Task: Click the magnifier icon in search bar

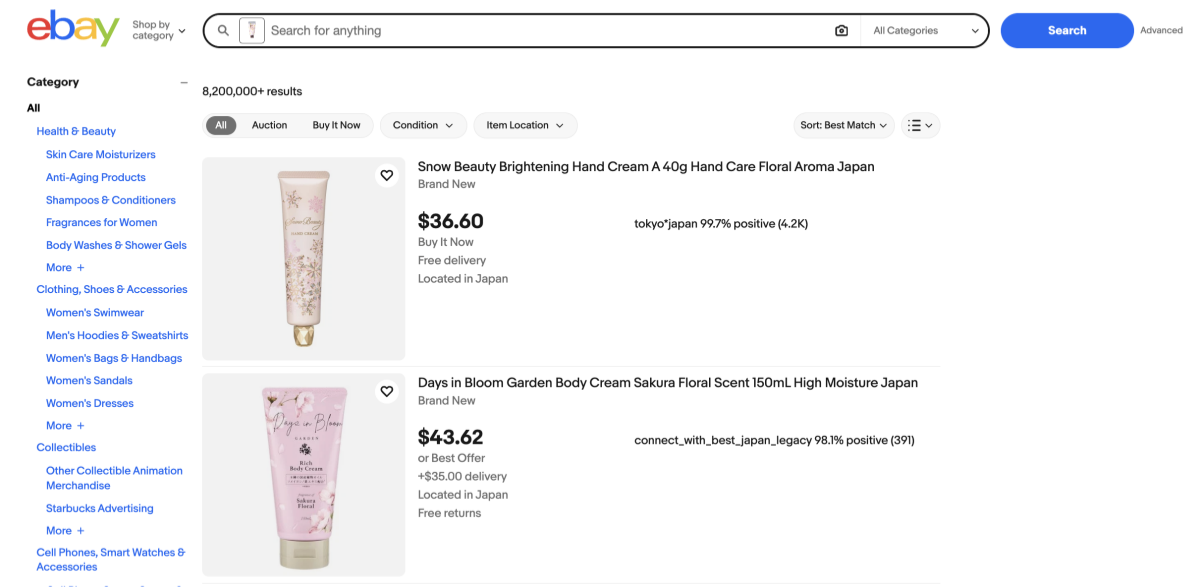Action: tap(223, 31)
